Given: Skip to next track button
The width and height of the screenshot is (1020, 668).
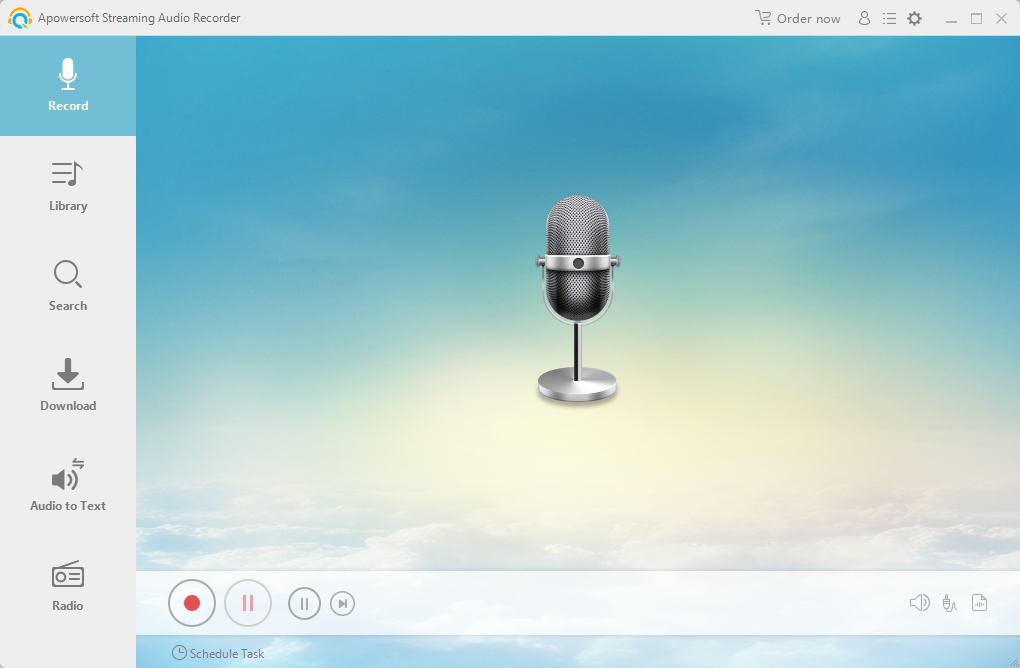Looking at the screenshot, I should pos(343,604).
